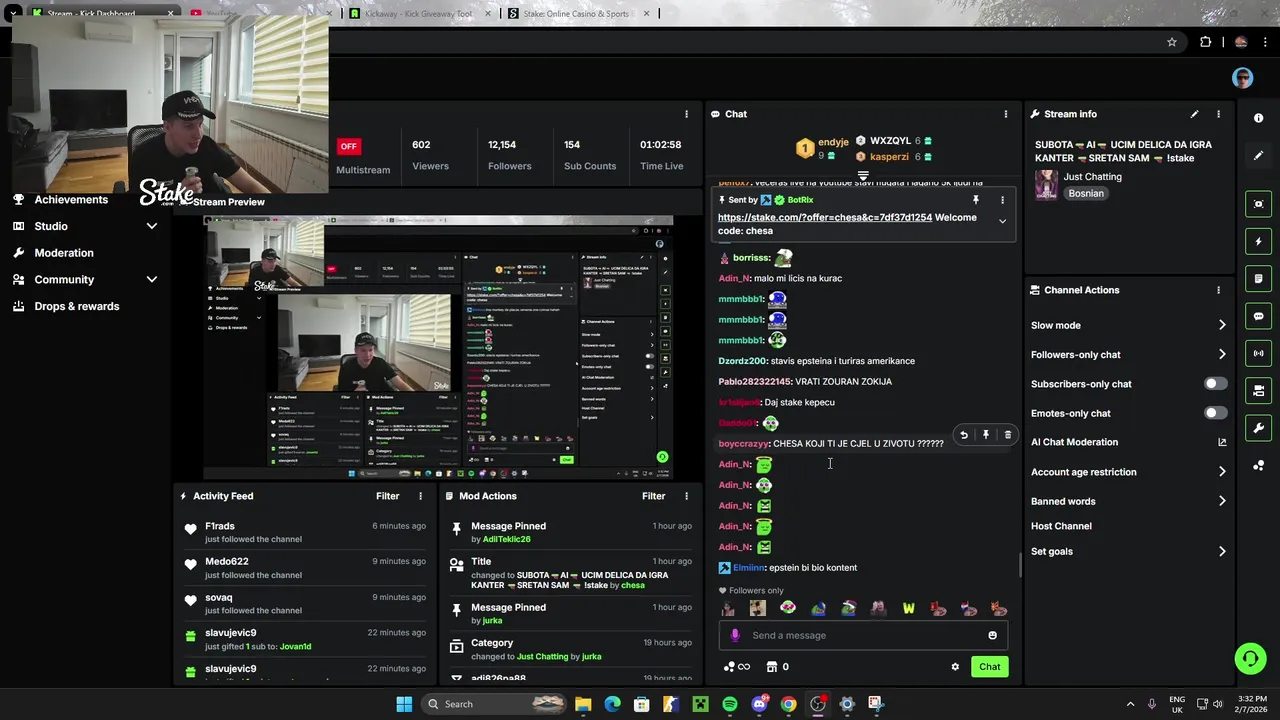This screenshot has width=1280, height=720.
Task: Click the shop icon below chat input
Action: [x=772, y=667]
